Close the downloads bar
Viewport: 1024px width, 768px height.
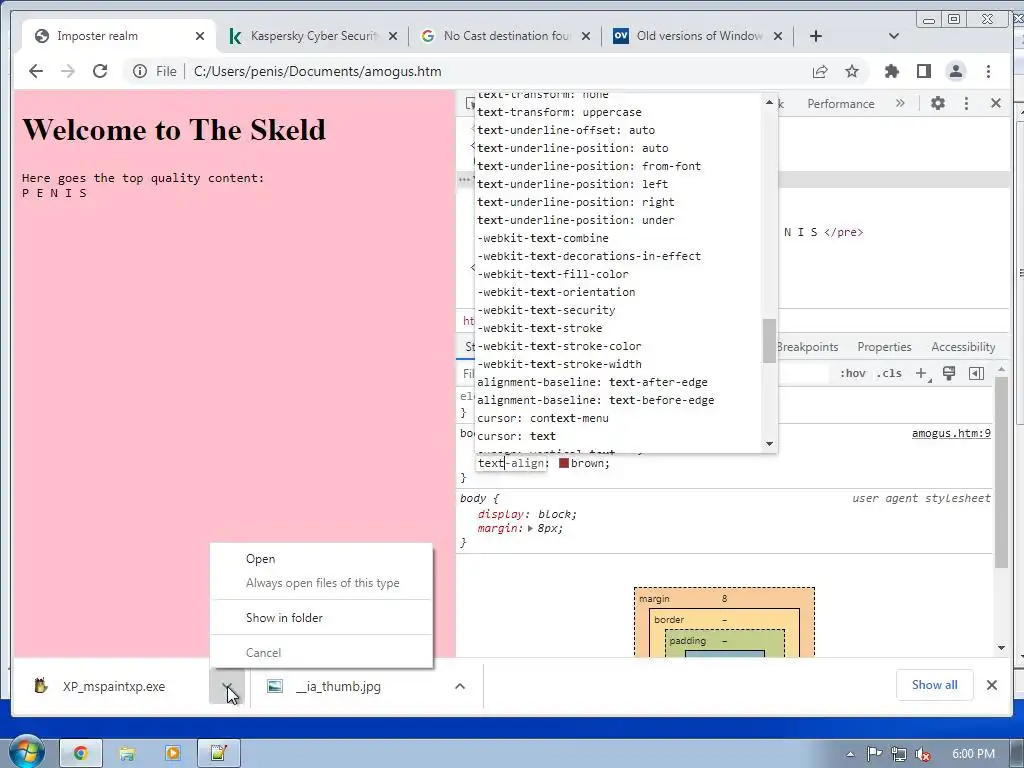pos(992,685)
